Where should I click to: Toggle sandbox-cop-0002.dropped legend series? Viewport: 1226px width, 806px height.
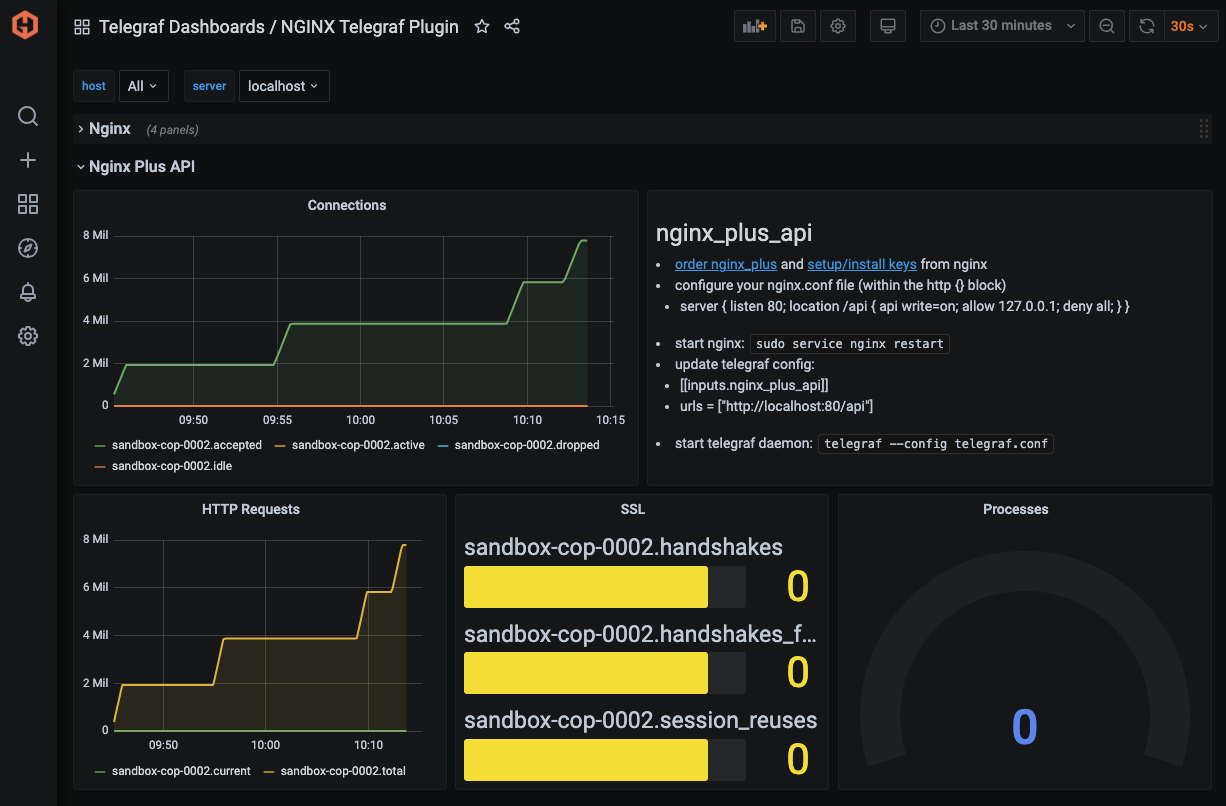(x=526, y=445)
